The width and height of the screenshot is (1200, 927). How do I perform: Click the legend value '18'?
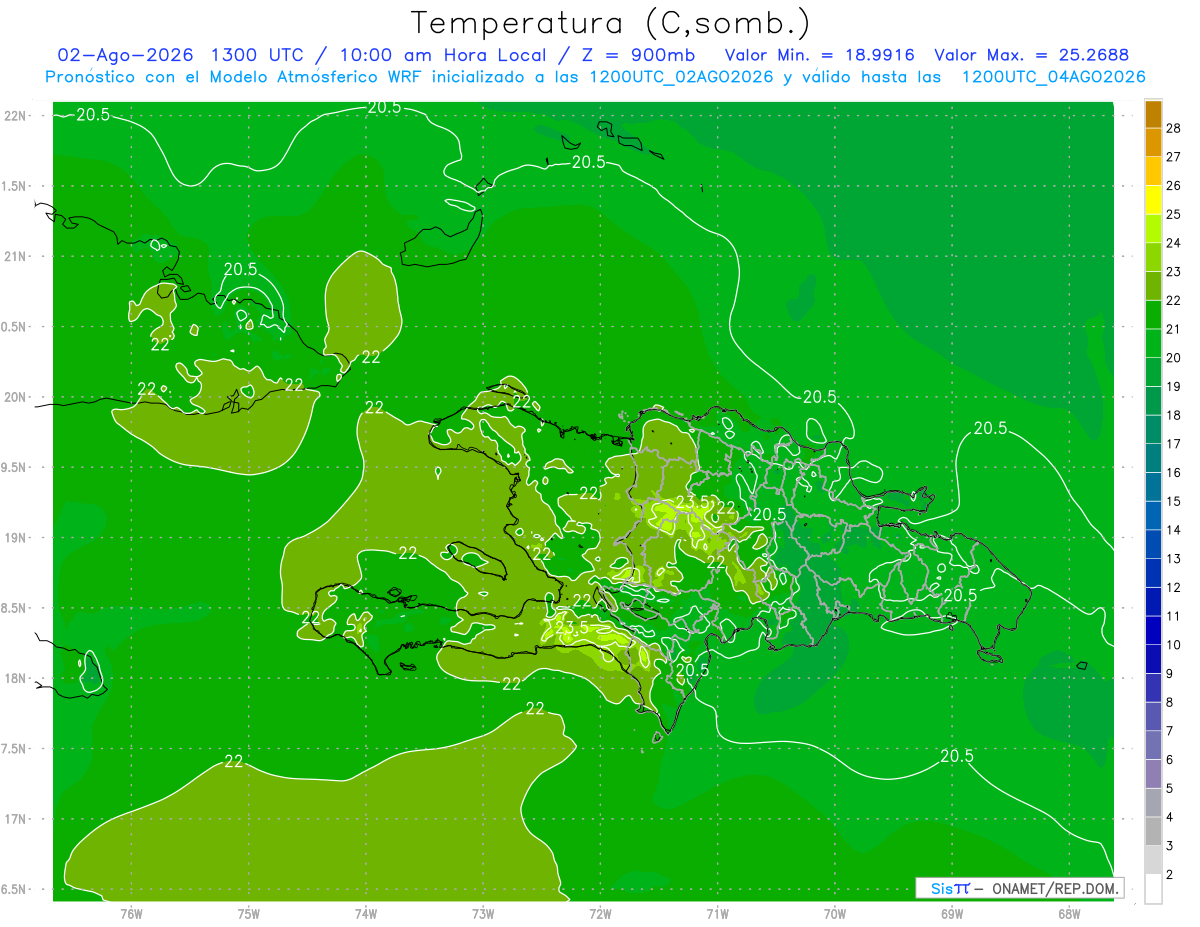point(1174,415)
